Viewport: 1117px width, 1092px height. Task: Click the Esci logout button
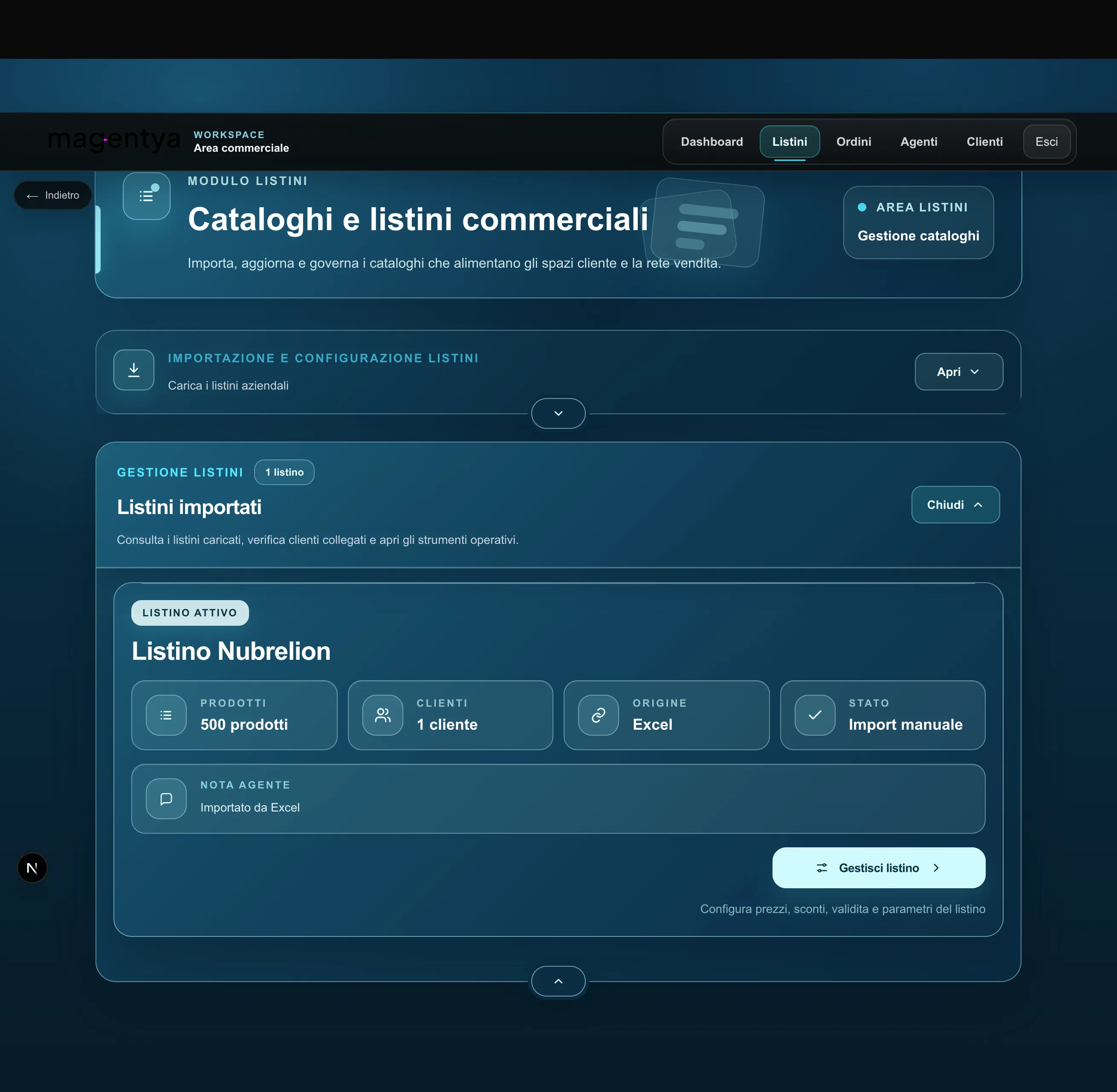(x=1046, y=142)
